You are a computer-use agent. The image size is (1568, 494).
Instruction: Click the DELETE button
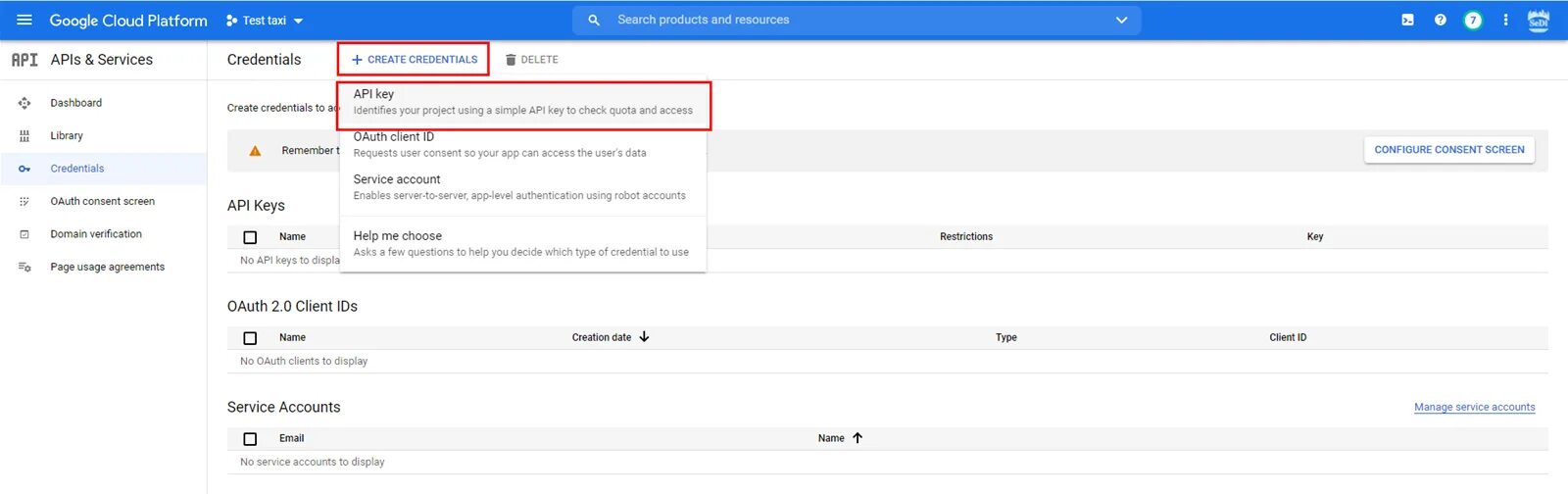532,60
